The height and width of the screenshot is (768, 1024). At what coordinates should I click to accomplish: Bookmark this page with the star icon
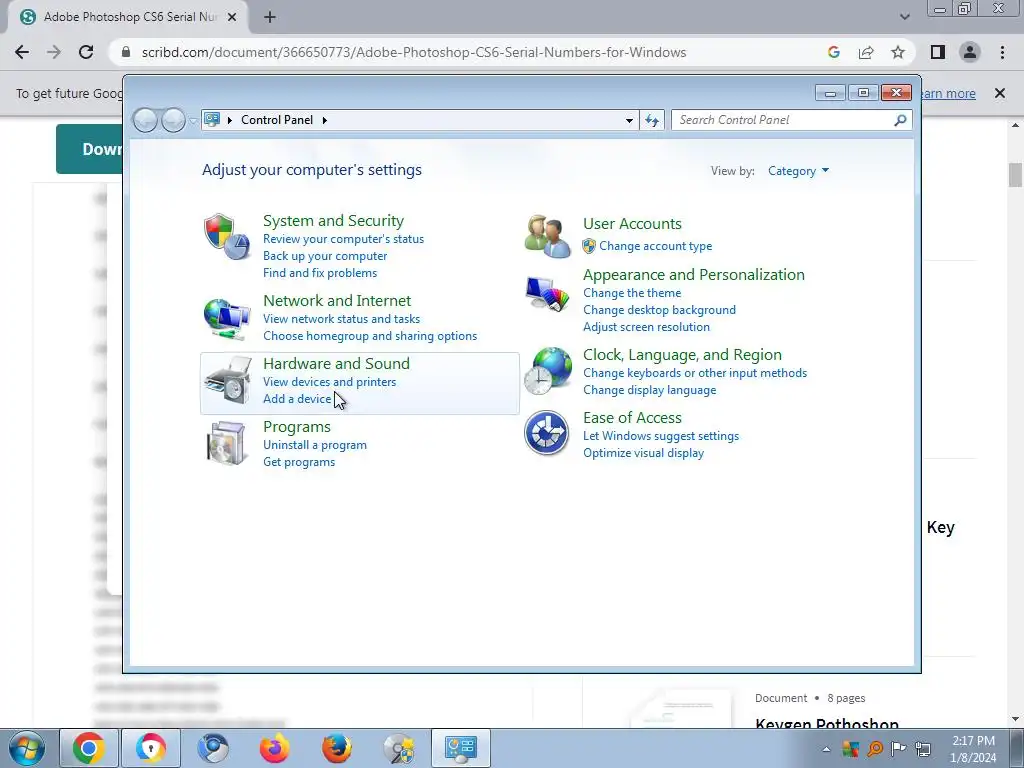click(x=898, y=52)
